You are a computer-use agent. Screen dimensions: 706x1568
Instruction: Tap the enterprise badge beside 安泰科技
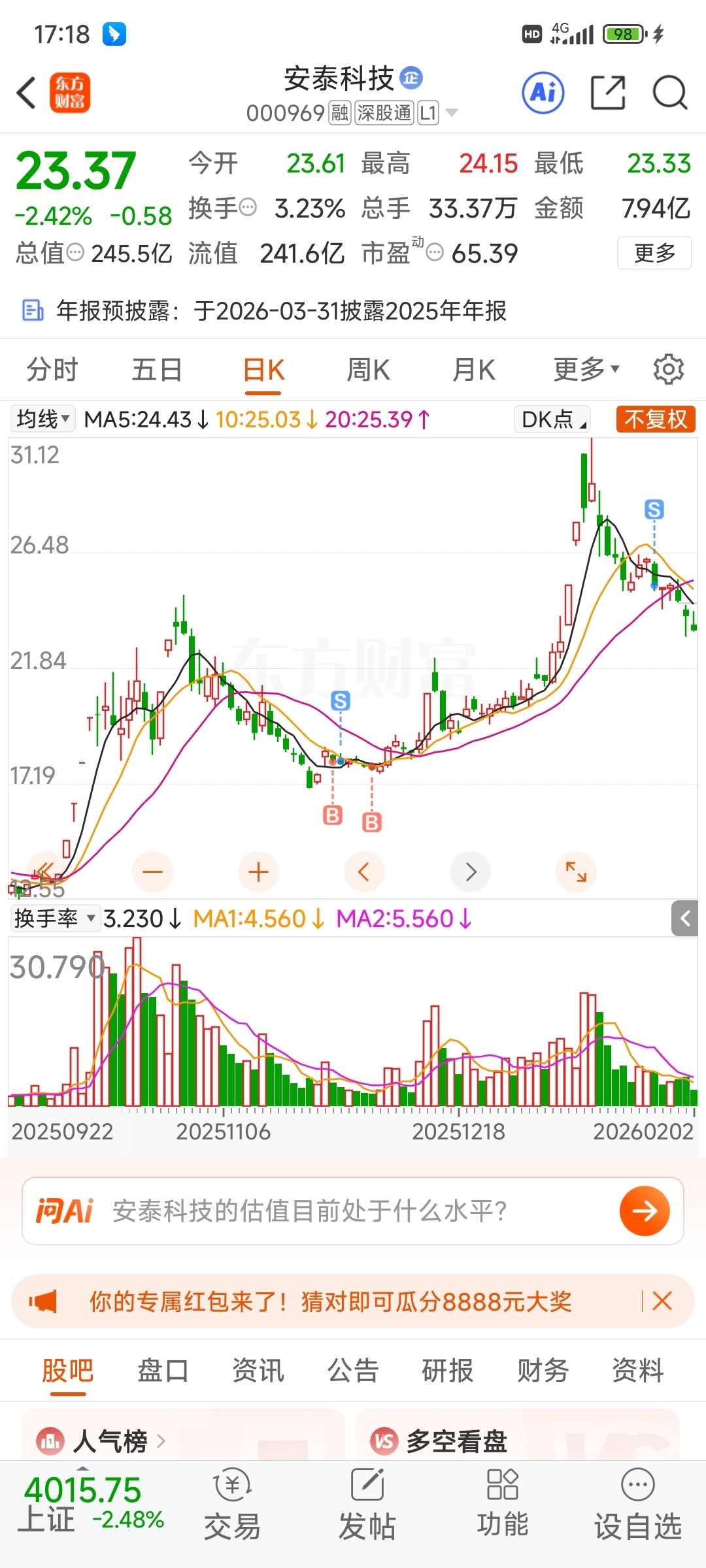click(411, 78)
